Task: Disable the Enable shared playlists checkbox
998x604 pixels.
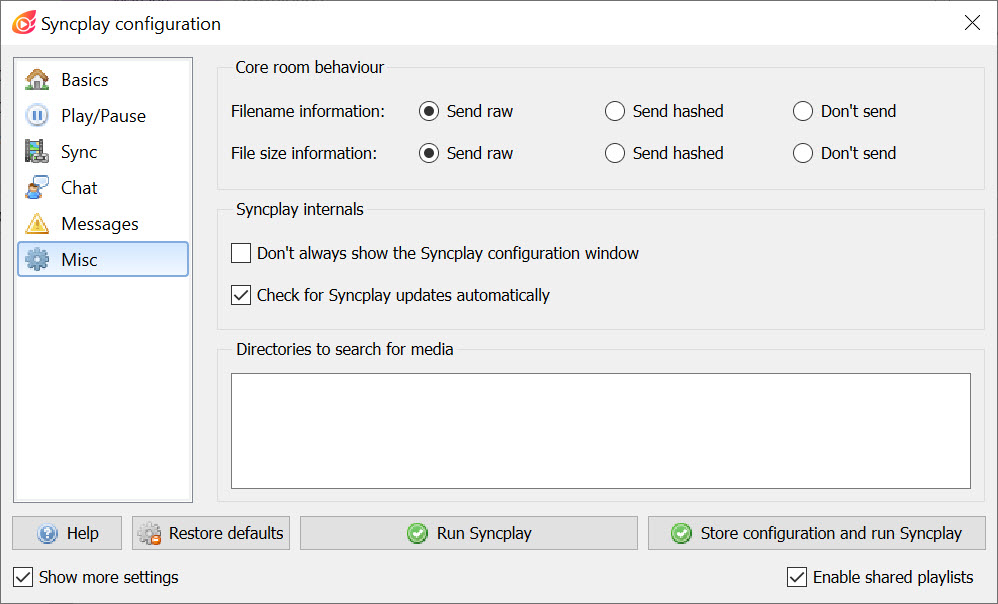Action: (x=797, y=577)
